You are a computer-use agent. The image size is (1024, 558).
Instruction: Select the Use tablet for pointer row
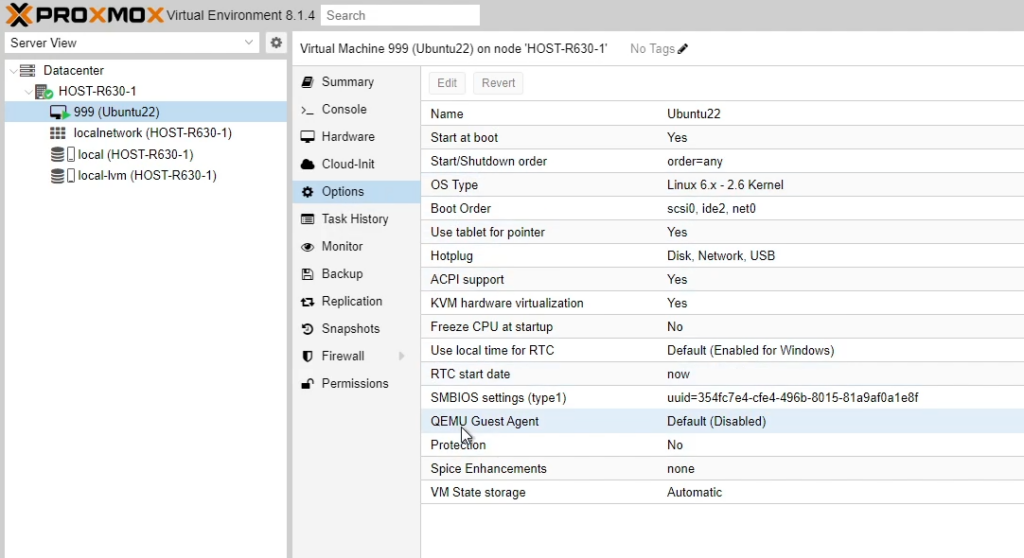(x=722, y=232)
